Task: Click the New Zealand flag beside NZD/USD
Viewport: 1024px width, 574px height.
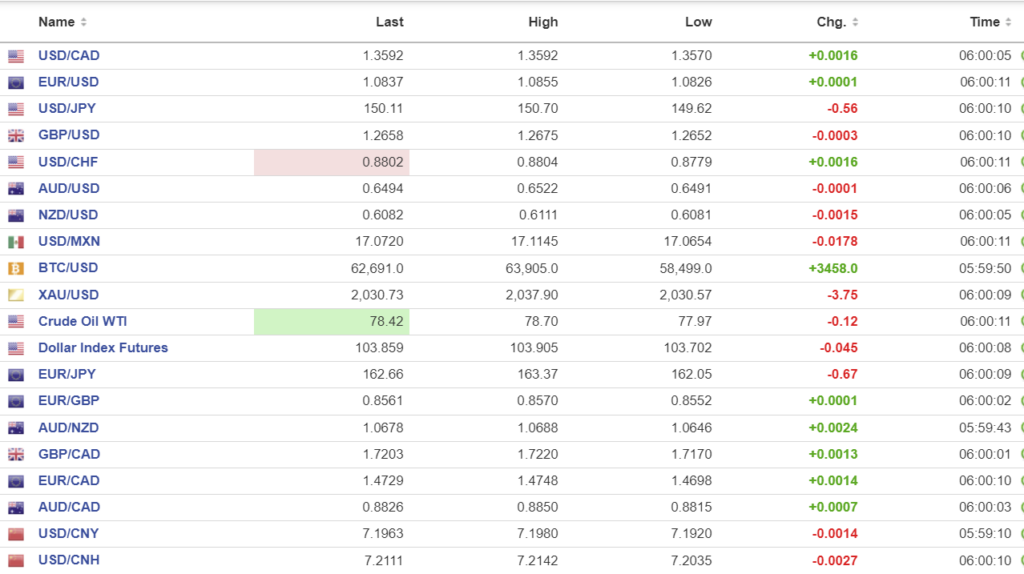Action: click(x=16, y=215)
